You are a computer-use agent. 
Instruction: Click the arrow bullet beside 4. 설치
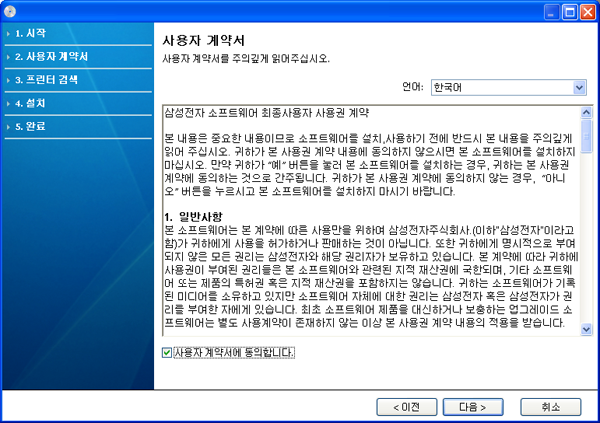[x=8, y=103]
